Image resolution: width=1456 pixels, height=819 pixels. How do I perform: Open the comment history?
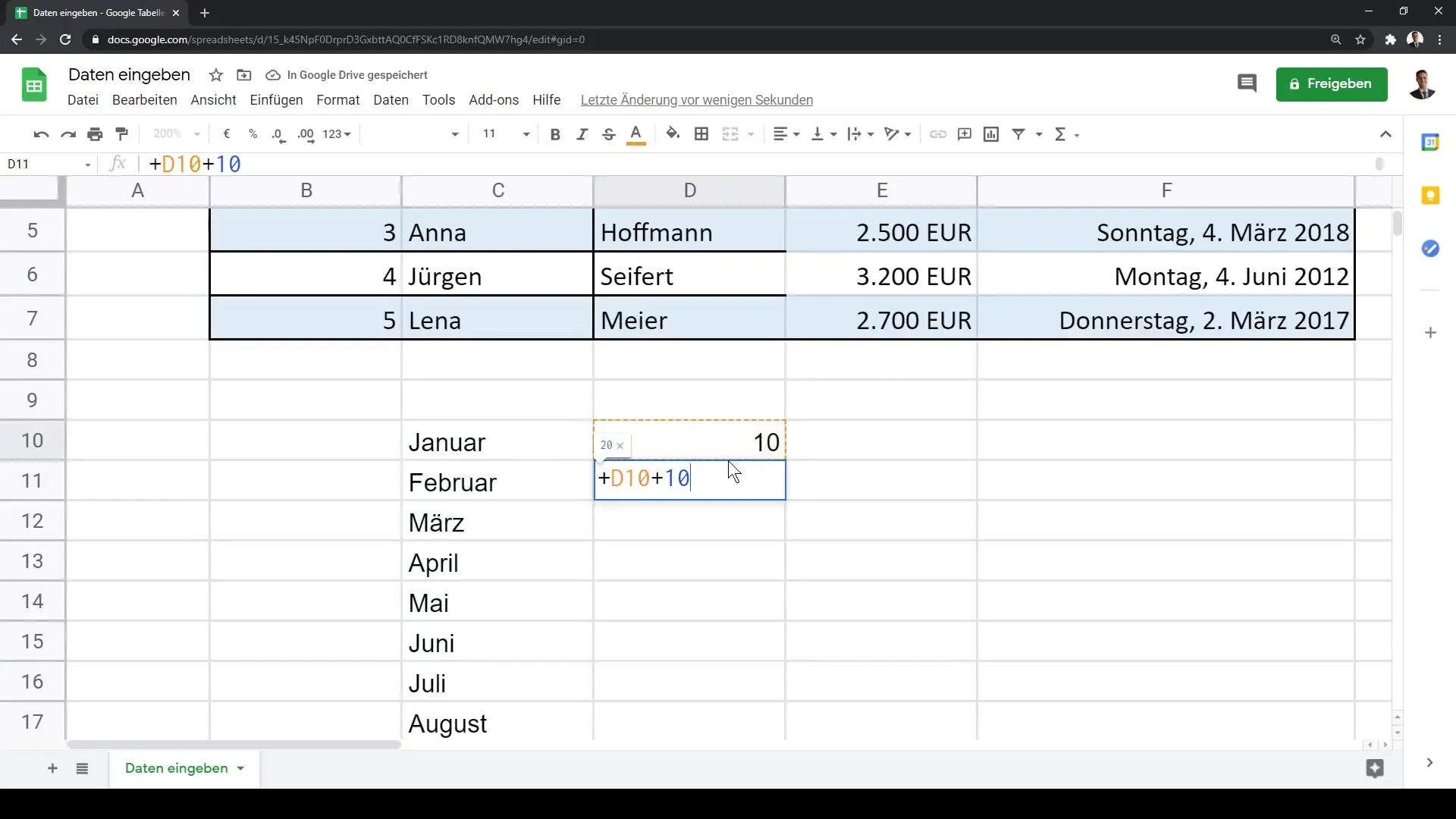[1247, 83]
